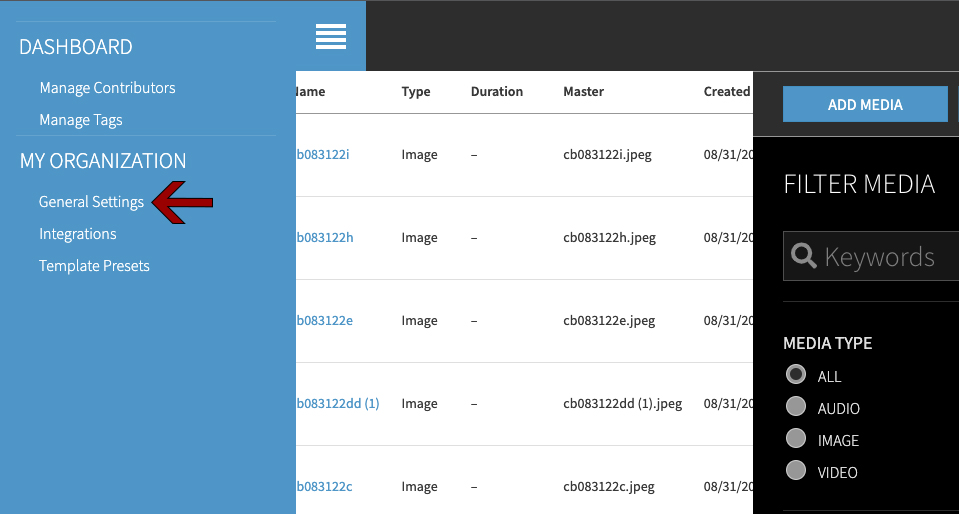Open Manage Contributors in sidebar
This screenshot has width=959, height=514.
(x=107, y=88)
